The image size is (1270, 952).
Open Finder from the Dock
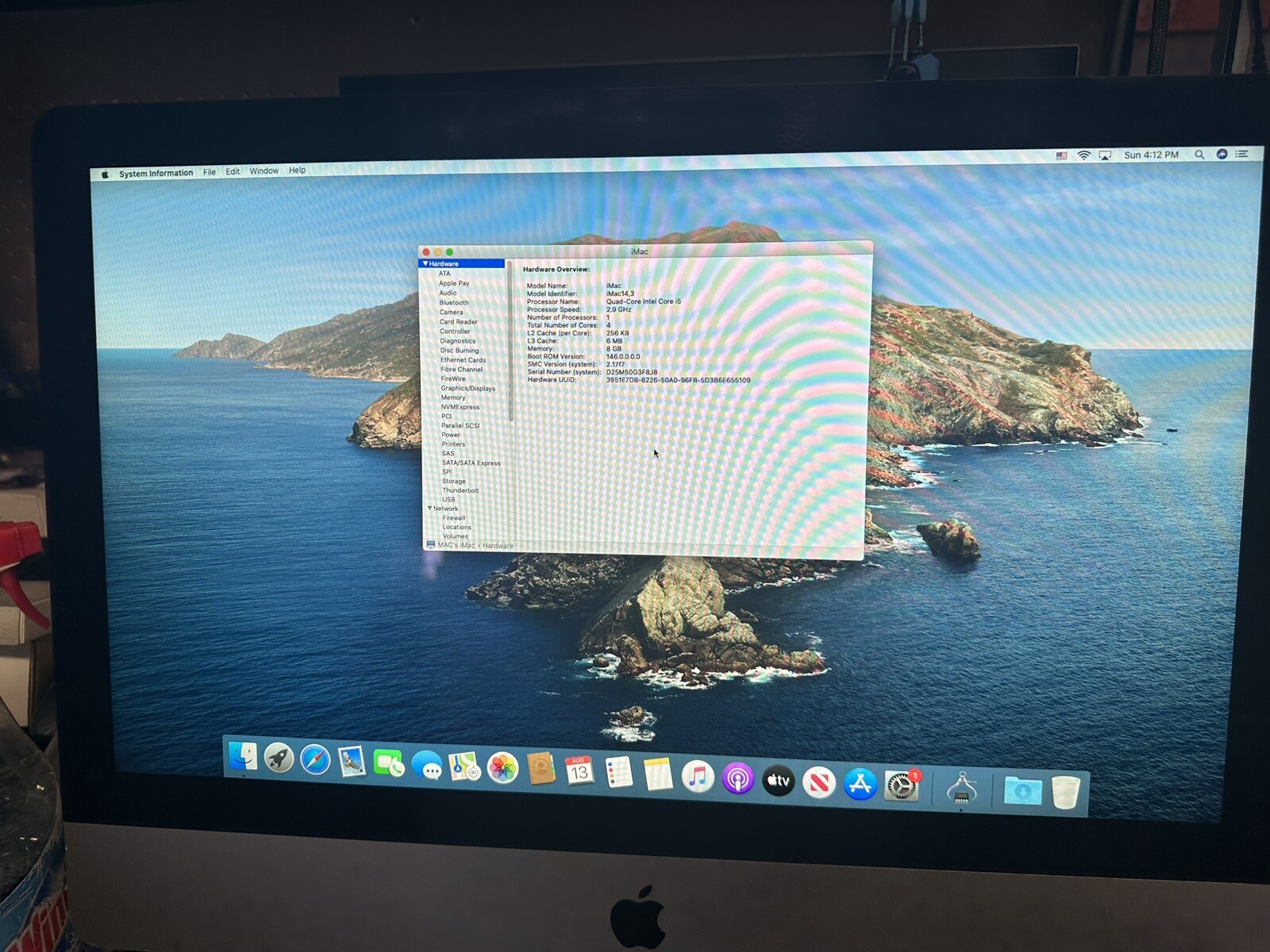[x=242, y=757]
